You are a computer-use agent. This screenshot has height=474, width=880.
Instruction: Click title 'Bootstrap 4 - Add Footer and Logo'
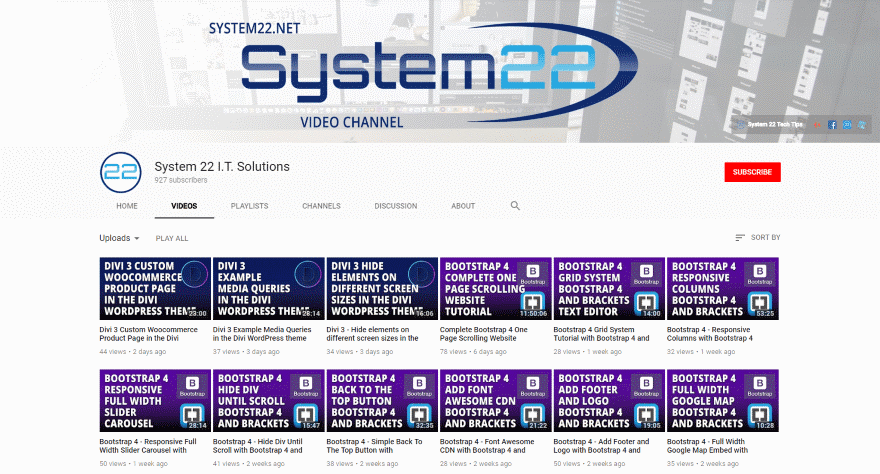pos(601,446)
